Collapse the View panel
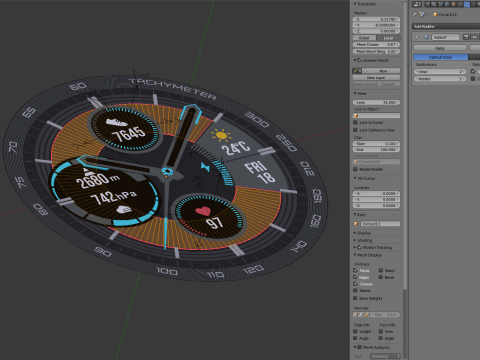 [x=355, y=94]
